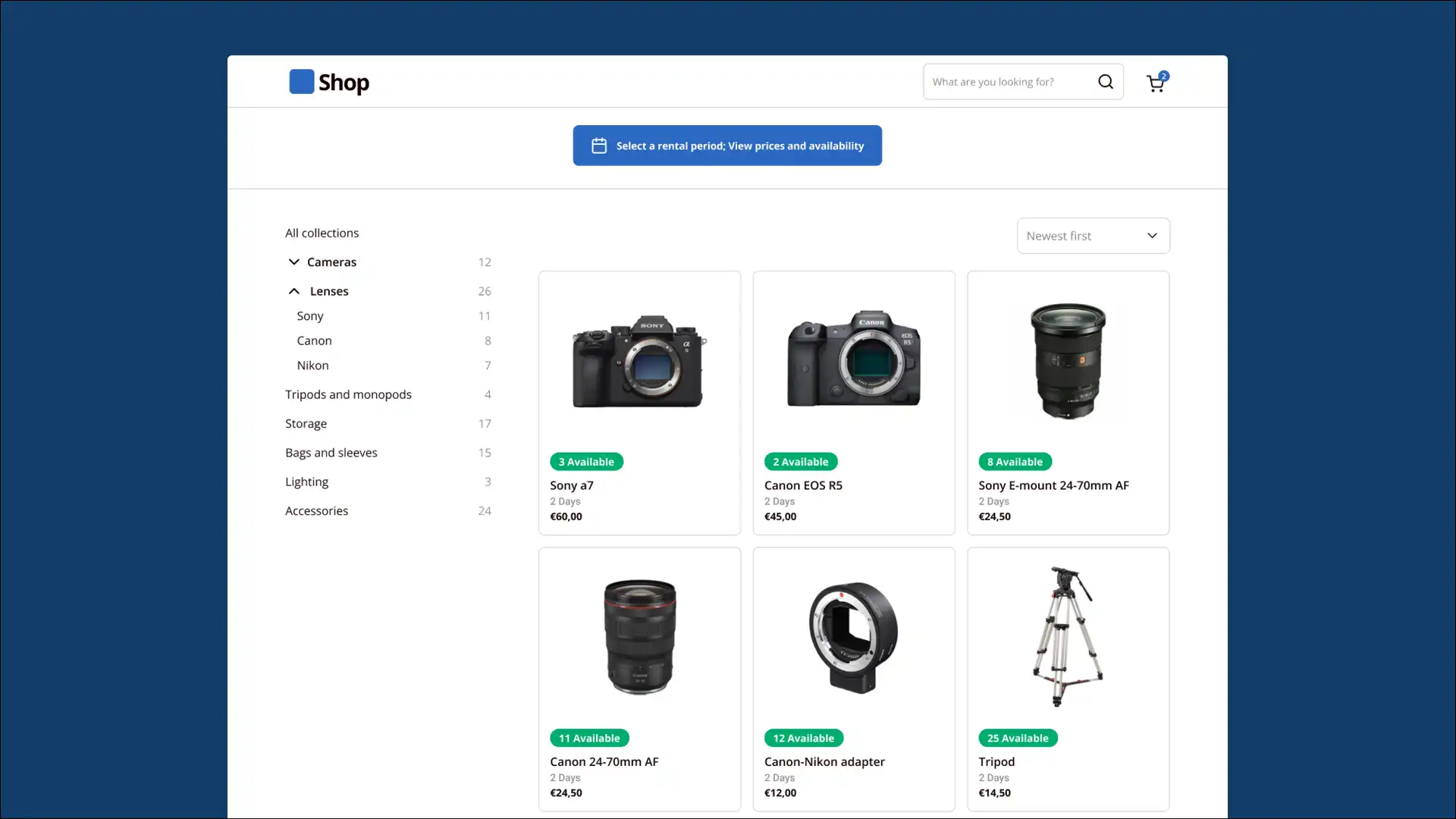This screenshot has width=1456, height=819.
Task: Select the Sony lenses subcategory
Action: coord(310,316)
